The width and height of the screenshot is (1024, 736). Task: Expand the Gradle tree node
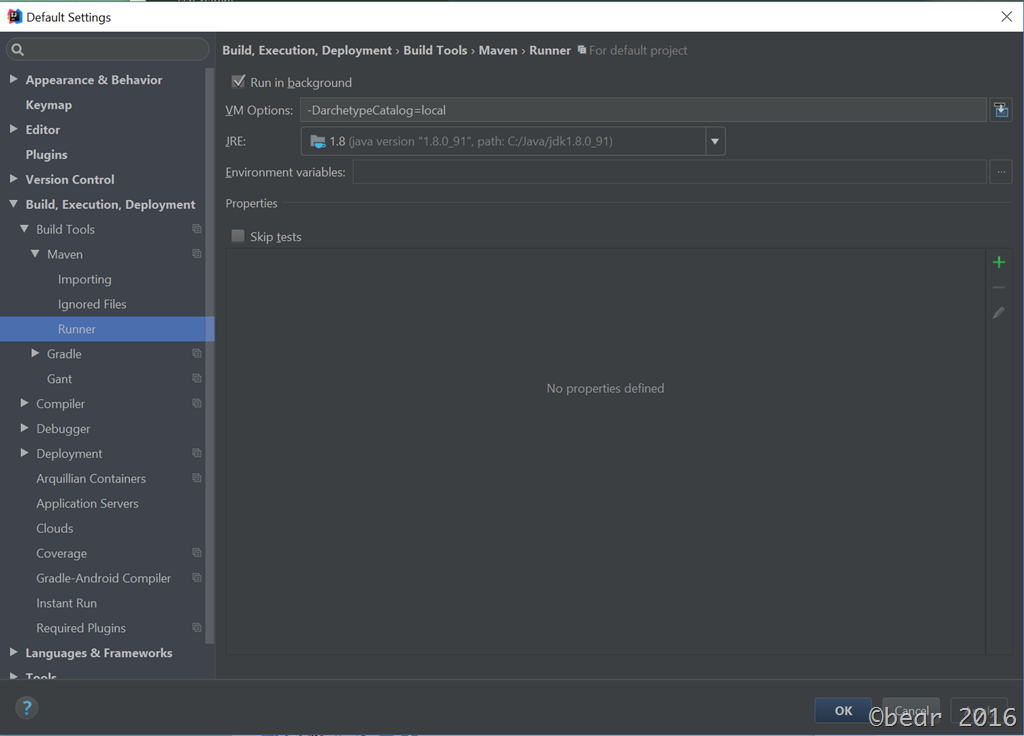coord(36,354)
